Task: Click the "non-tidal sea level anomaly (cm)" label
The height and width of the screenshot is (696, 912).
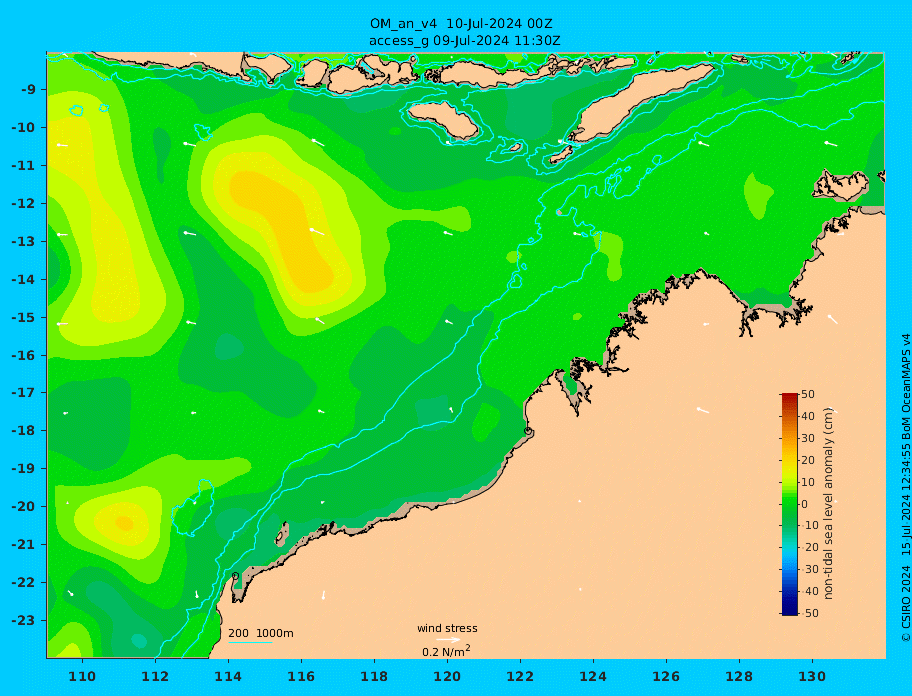Action: click(x=829, y=504)
